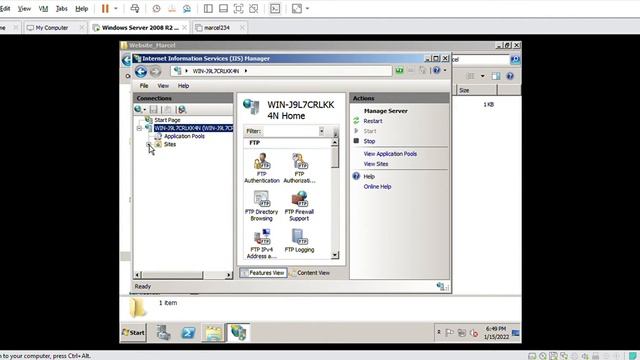This screenshot has height=360, width=640.
Task: Click features list vertical scrollbar down arrow
Action: tap(335, 255)
